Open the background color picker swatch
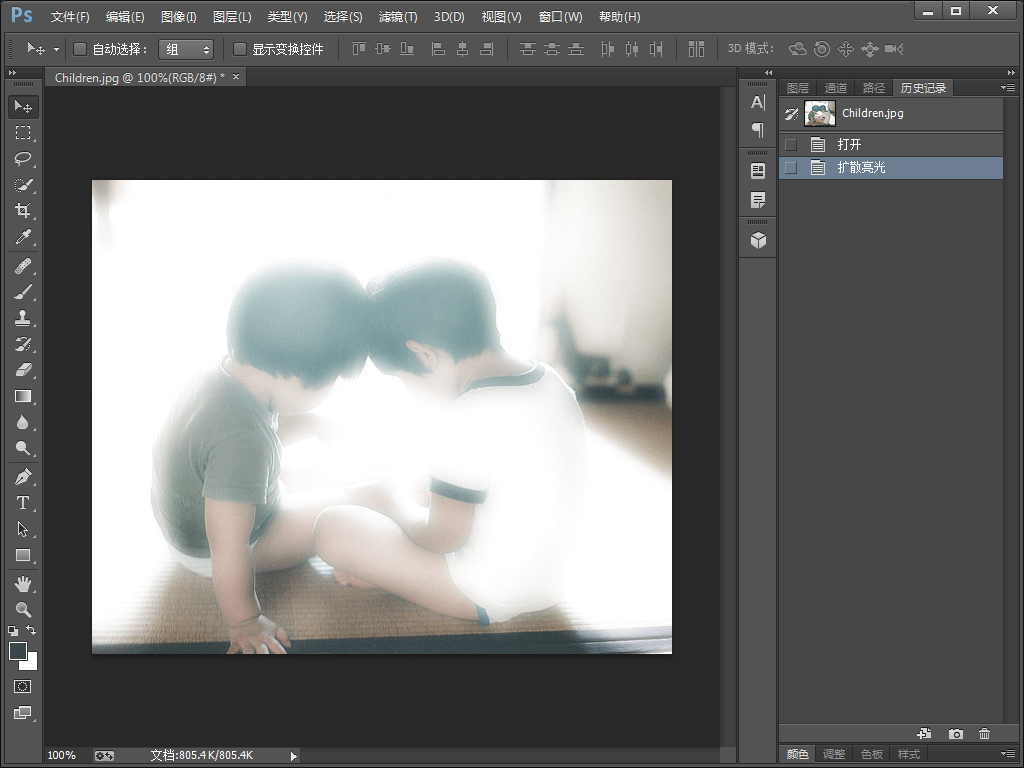The width and height of the screenshot is (1024, 768). point(31,664)
